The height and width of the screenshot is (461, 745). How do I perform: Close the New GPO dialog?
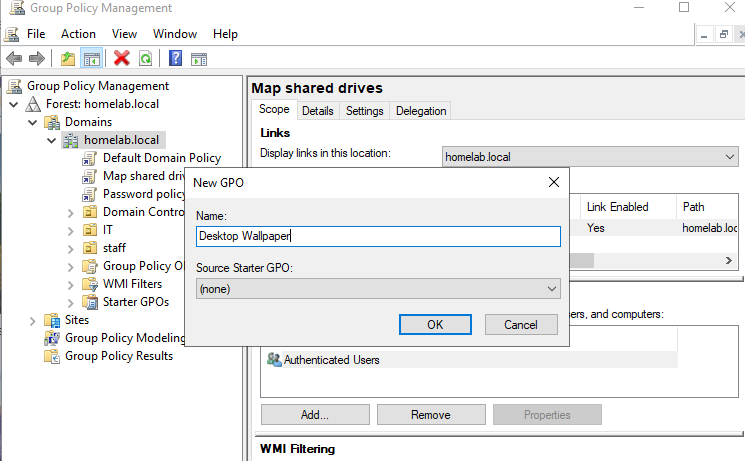(x=554, y=182)
